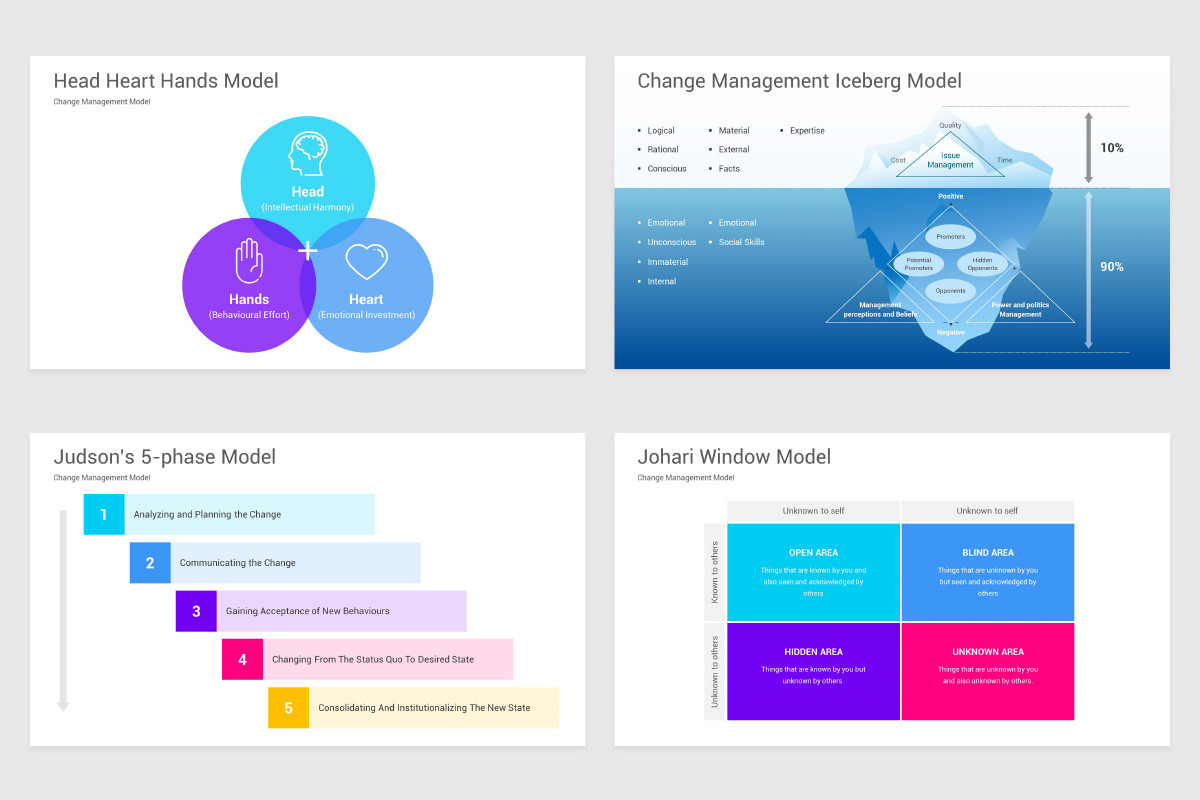Viewport: 1200px width, 800px height.
Task: Select "Communicating the Change" bar
Action: (x=296, y=563)
